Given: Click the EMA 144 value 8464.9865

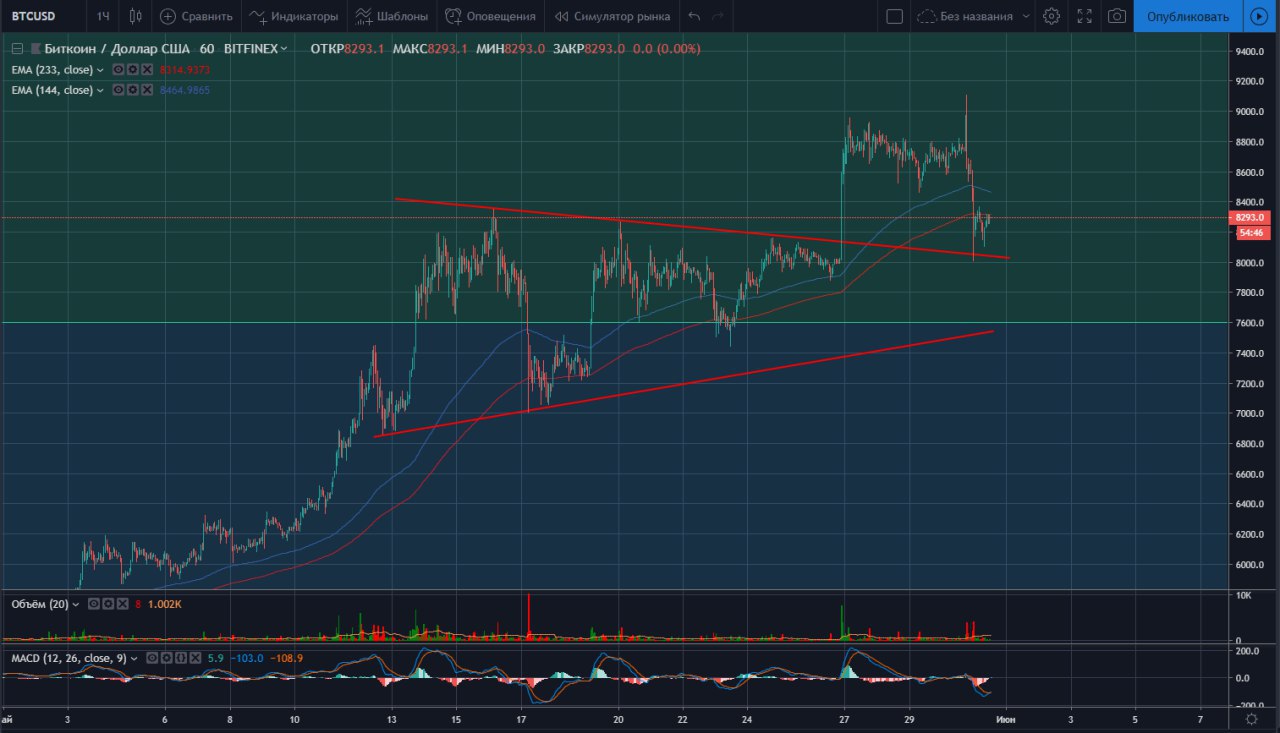Looking at the screenshot, I should [x=184, y=90].
